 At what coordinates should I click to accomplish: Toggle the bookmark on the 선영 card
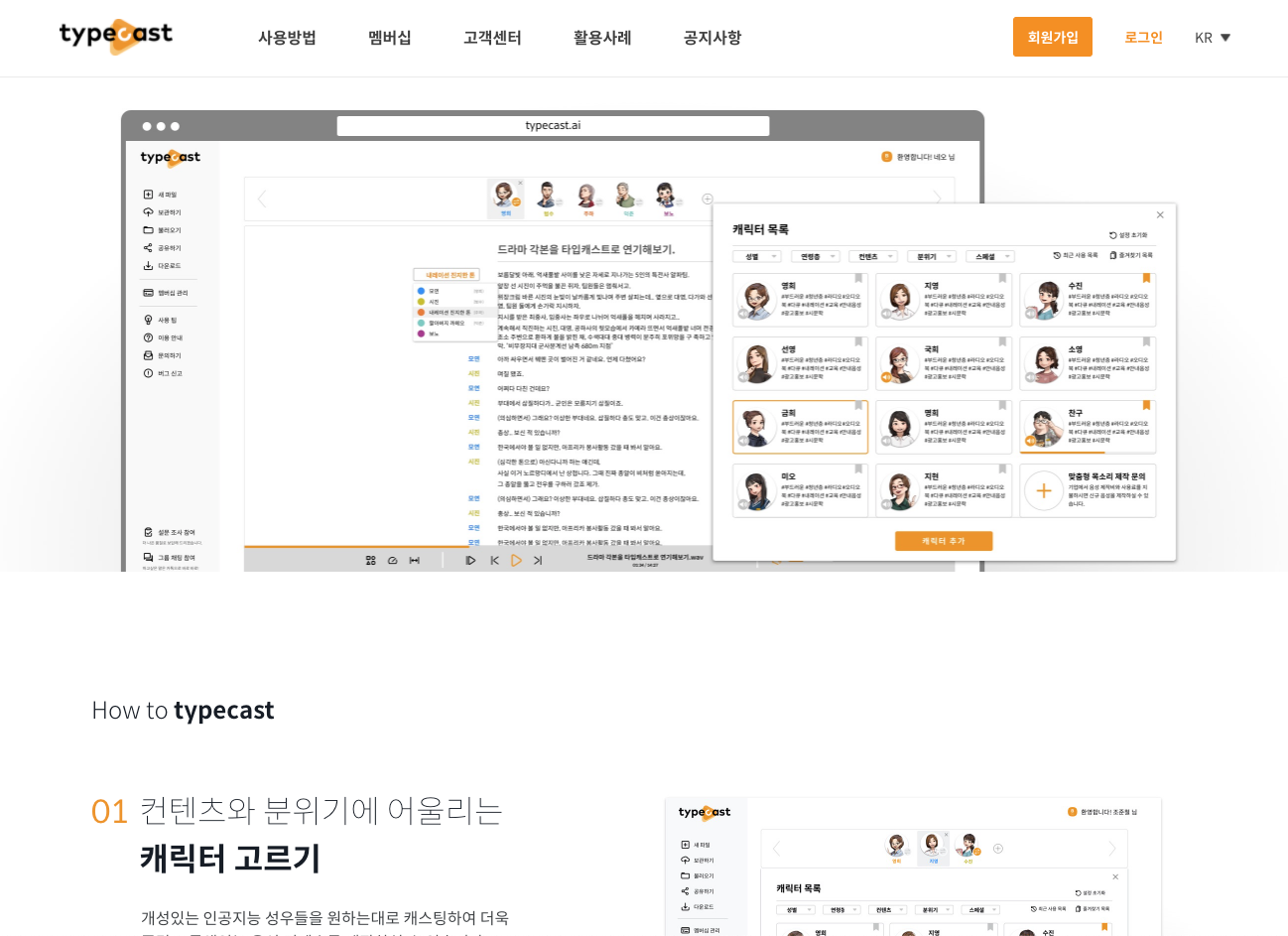(859, 342)
